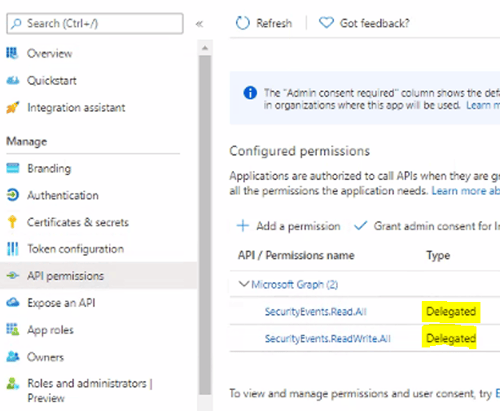Click the sidebar scrollbar up arrow

click(205, 48)
